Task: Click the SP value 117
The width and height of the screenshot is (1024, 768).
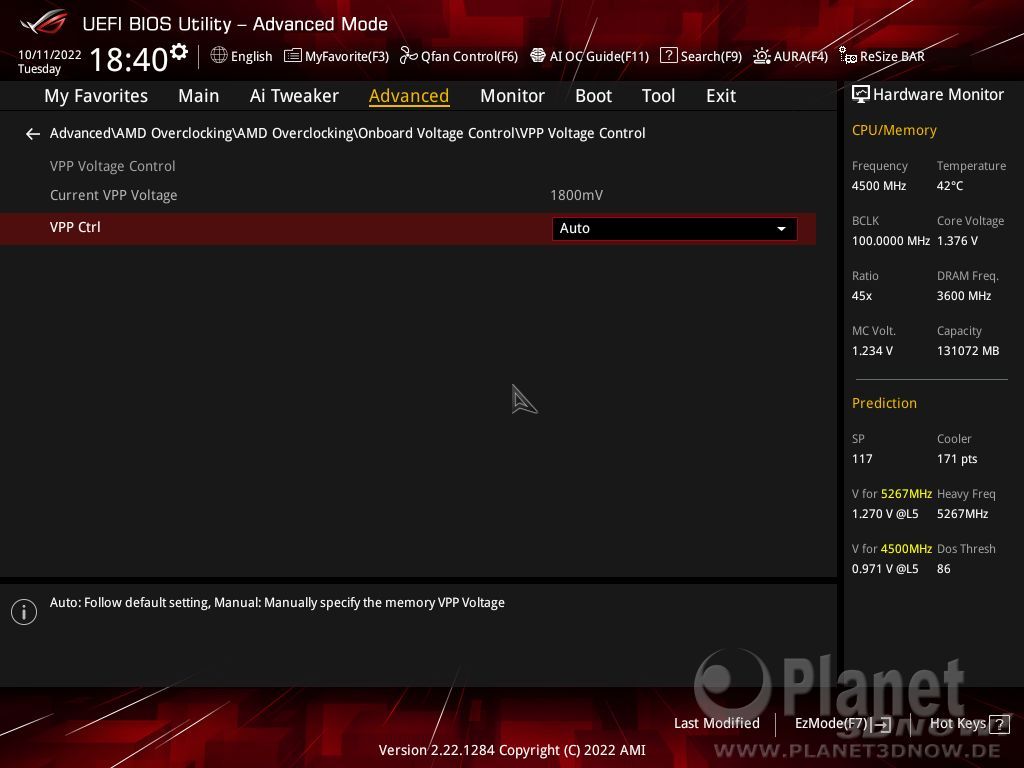Action: tap(861, 458)
